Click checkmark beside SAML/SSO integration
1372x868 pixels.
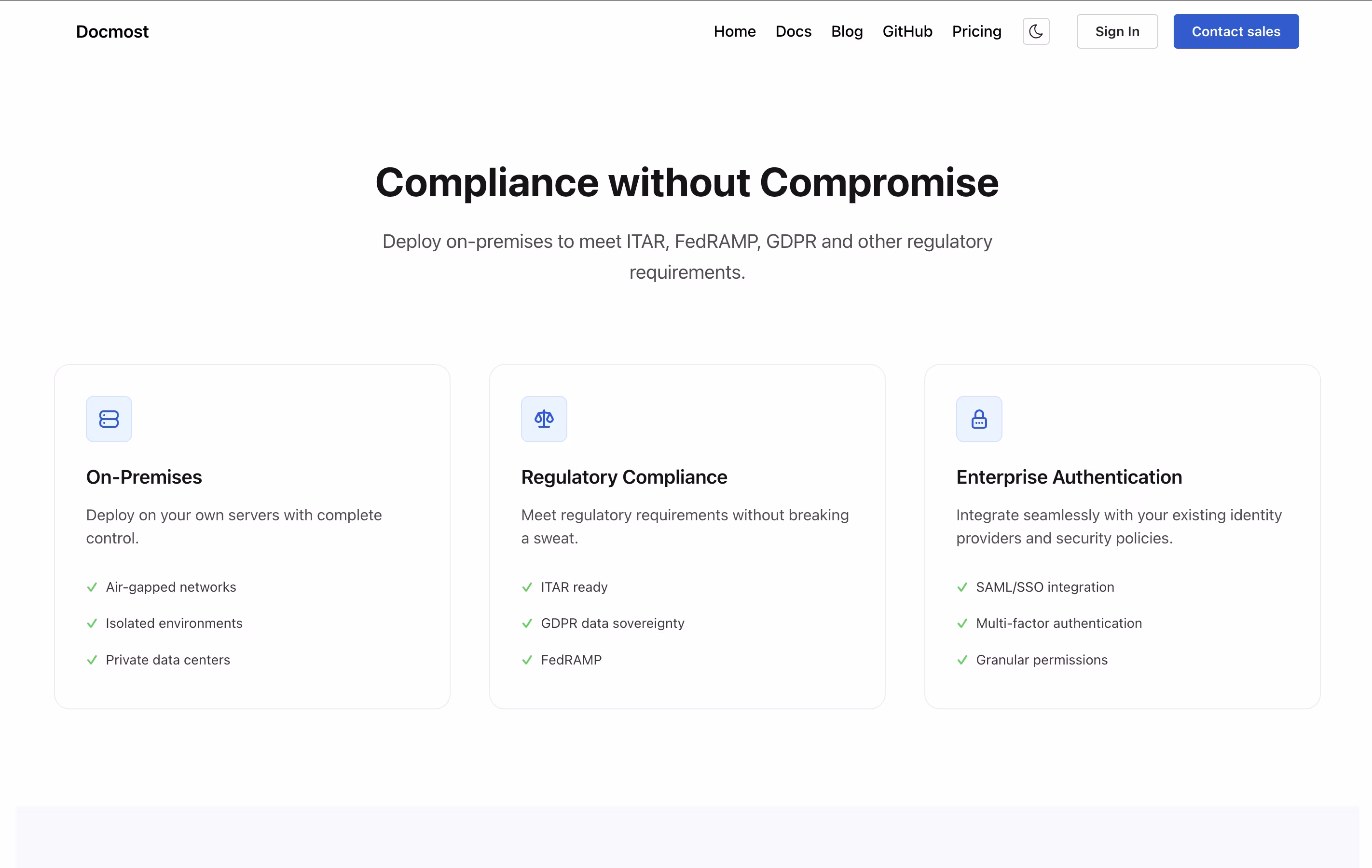tap(962, 587)
